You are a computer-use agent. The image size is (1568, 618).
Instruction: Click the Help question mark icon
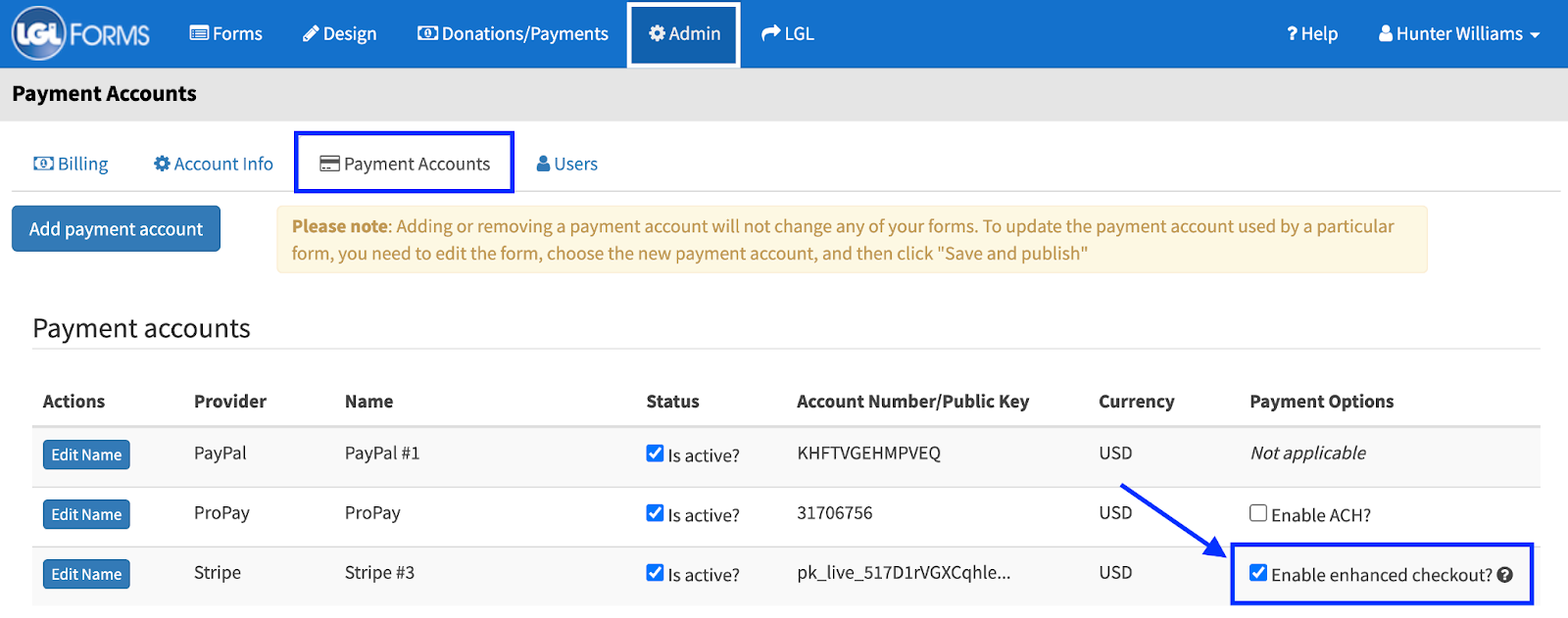pyautogui.click(x=1292, y=34)
